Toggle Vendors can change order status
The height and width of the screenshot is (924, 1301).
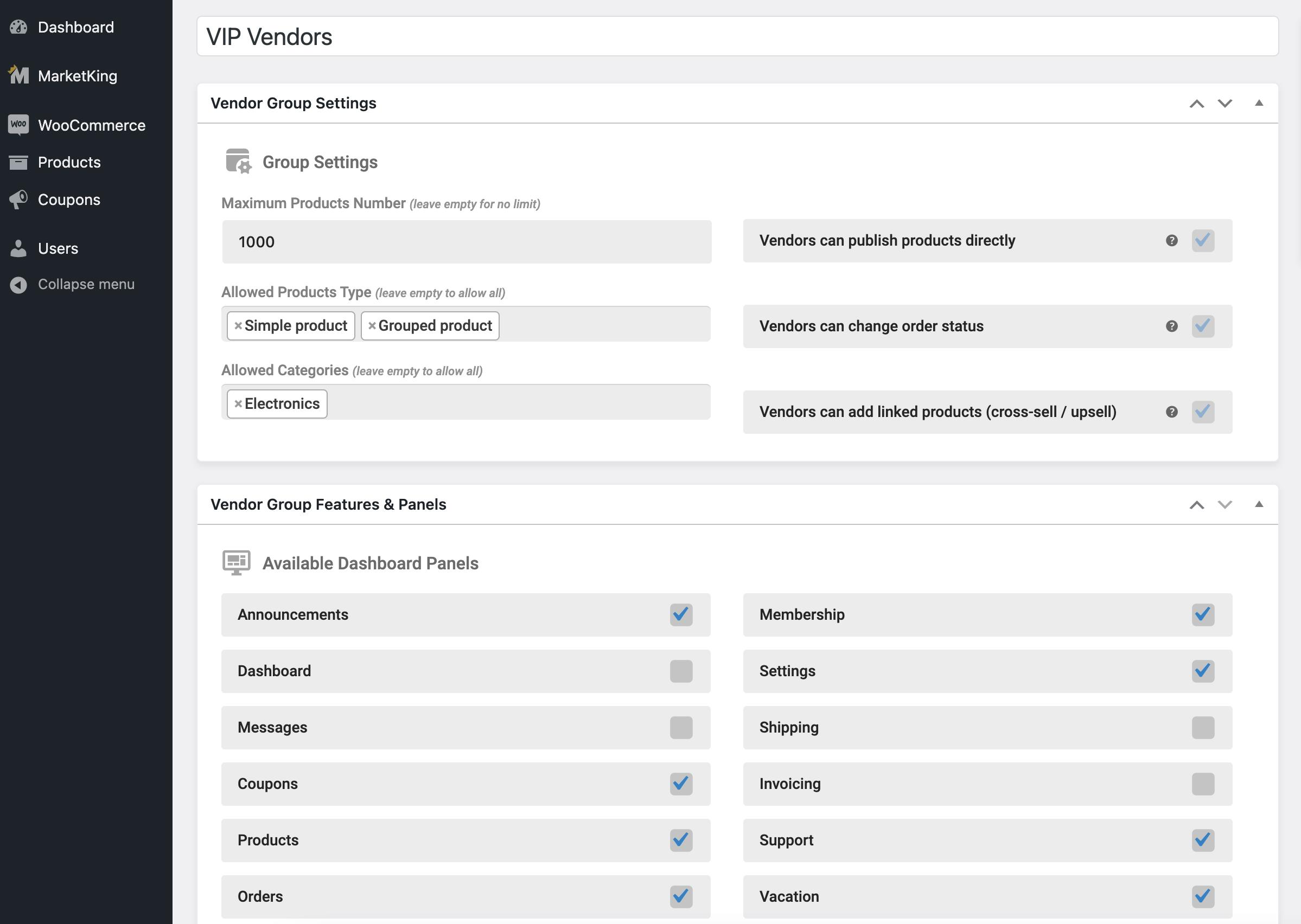pos(1203,326)
